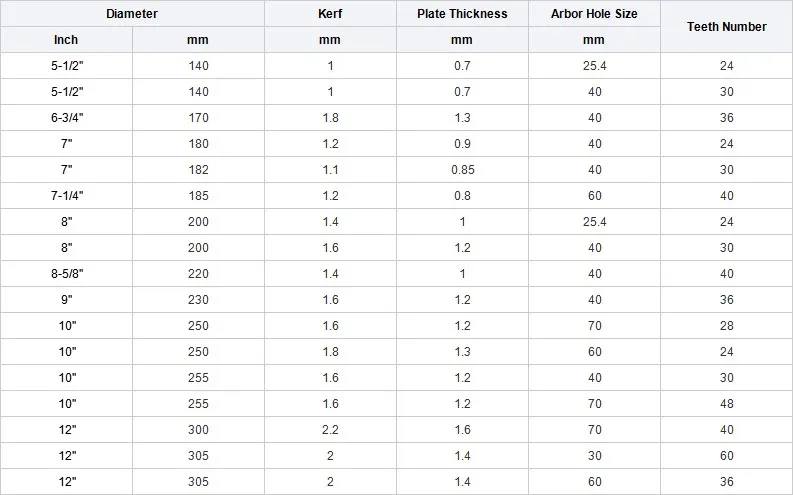Click the 0.85 plate thickness cell
Viewport: 793px width, 495px height.
(462, 170)
